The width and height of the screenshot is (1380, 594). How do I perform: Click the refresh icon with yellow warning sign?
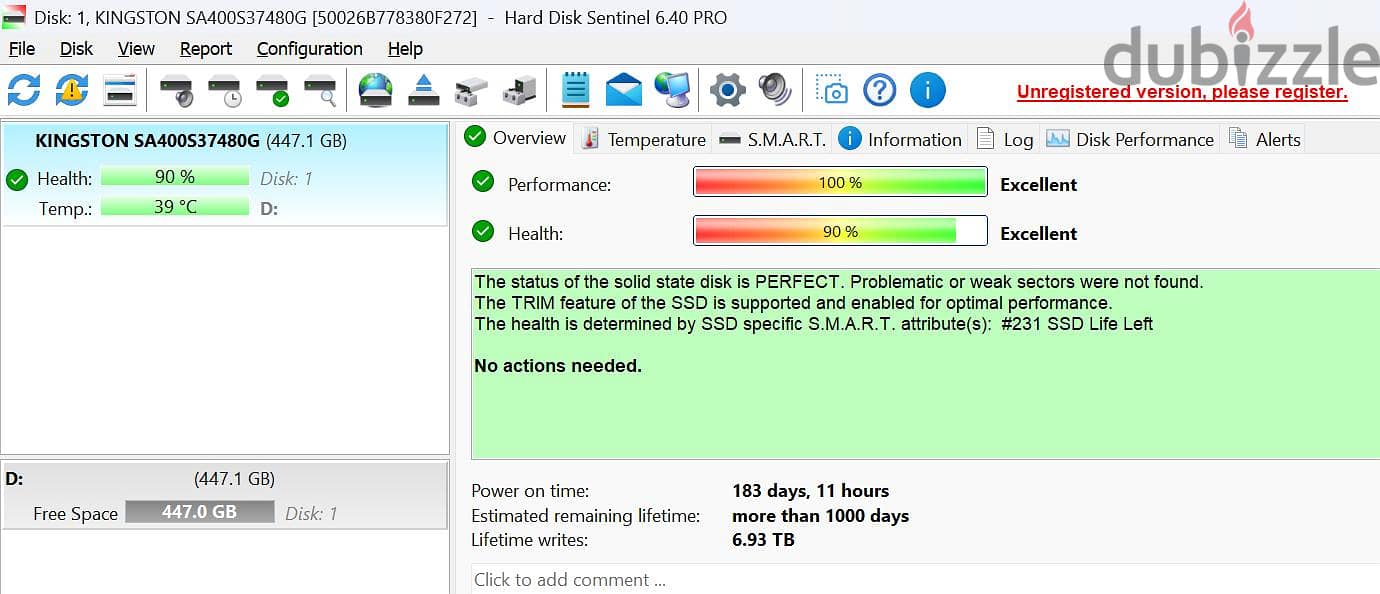pyautogui.click(x=72, y=90)
